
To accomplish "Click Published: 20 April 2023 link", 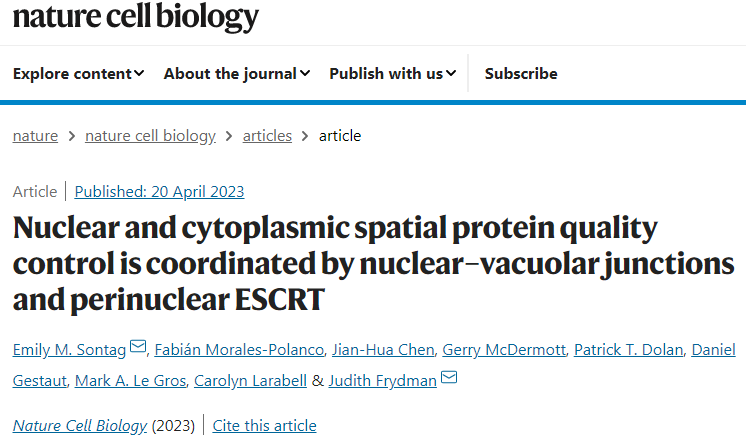I will tap(159, 191).
